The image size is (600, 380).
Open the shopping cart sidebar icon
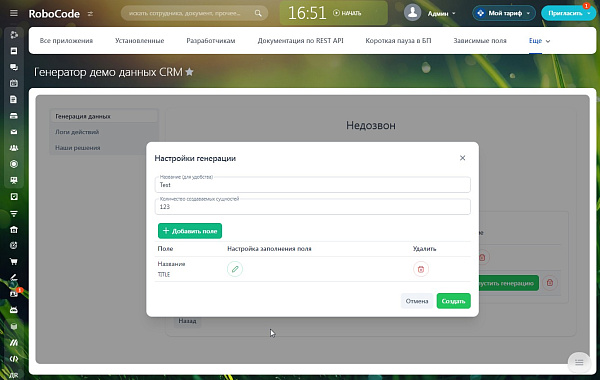click(x=14, y=262)
